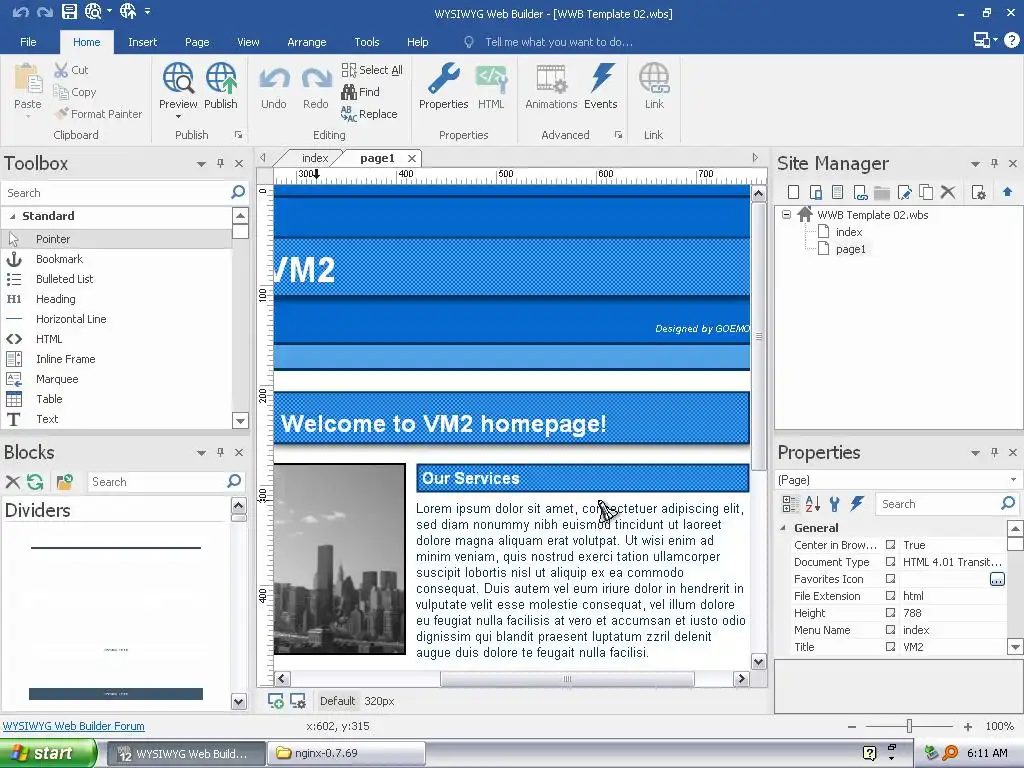The width and height of the screenshot is (1024, 768).
Task: Click the Site Manager new page icon
Action: point(793,192)
